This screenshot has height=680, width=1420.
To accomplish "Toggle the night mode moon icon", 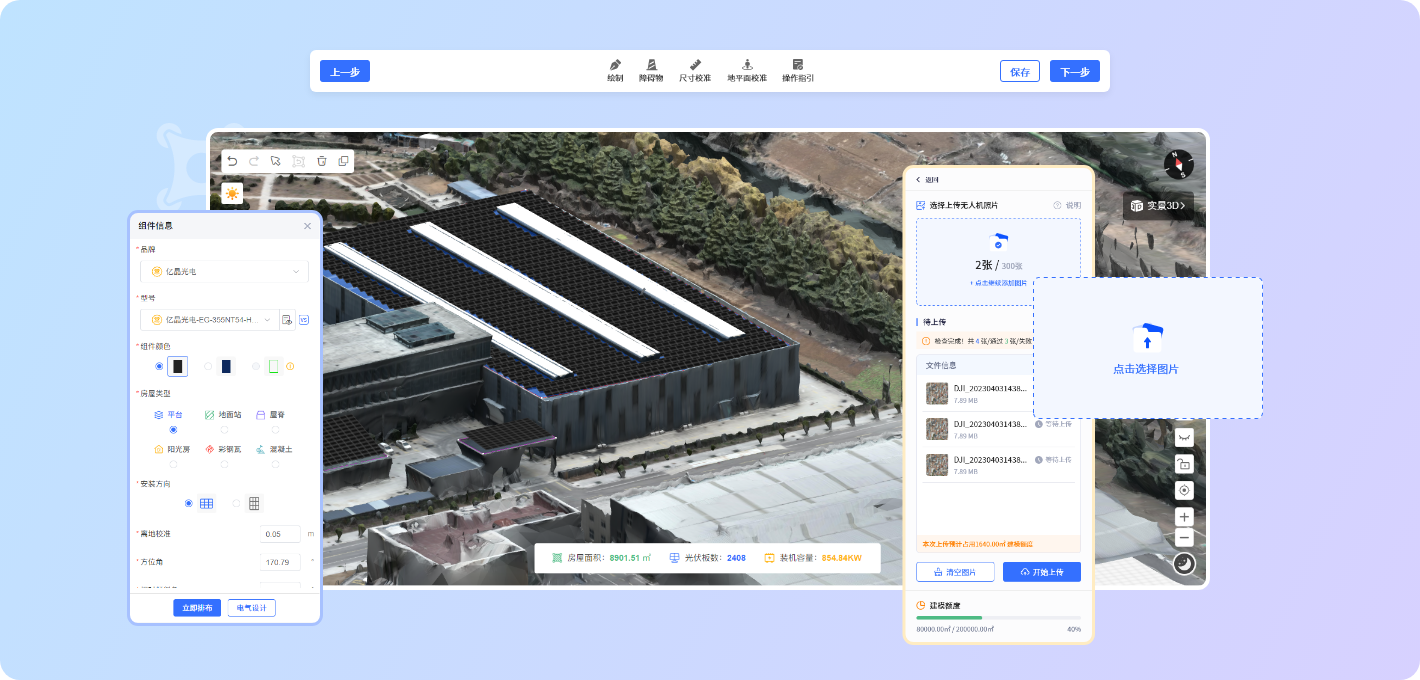I will point(1184,564).
